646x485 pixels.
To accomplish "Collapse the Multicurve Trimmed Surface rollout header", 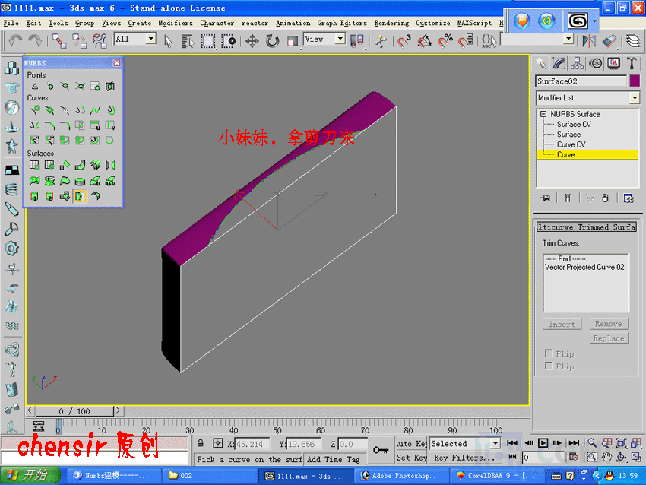I will (x=587, y=227).
